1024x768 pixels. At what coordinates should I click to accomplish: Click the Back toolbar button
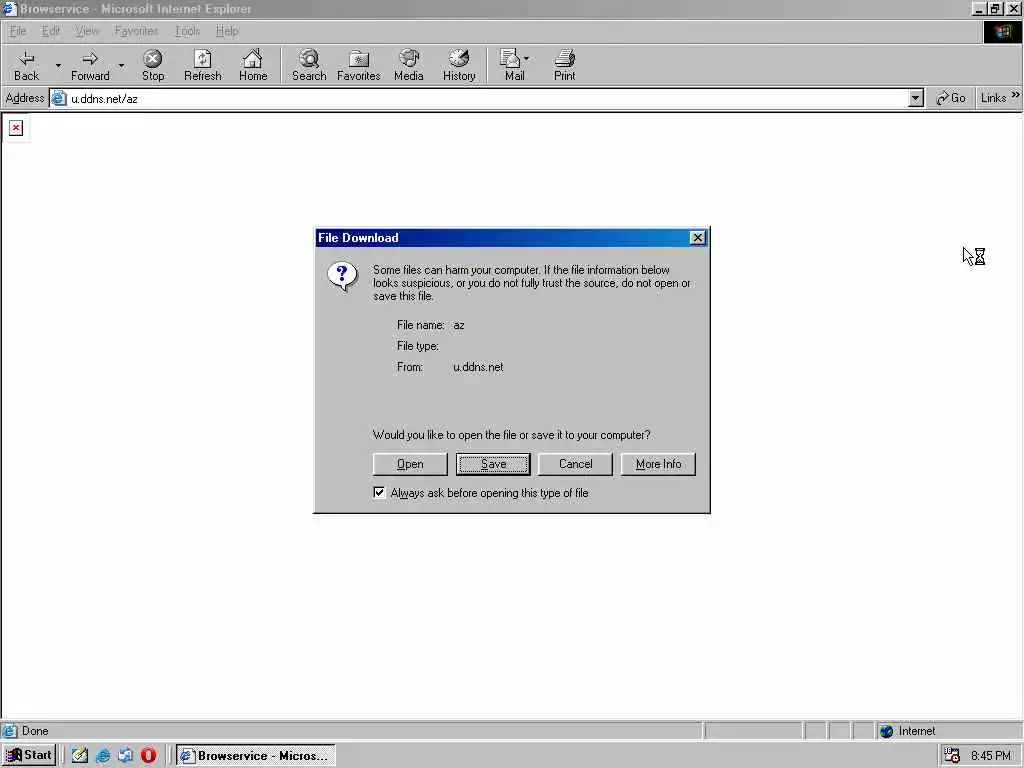pyautogui.click(x=26, y=65)
